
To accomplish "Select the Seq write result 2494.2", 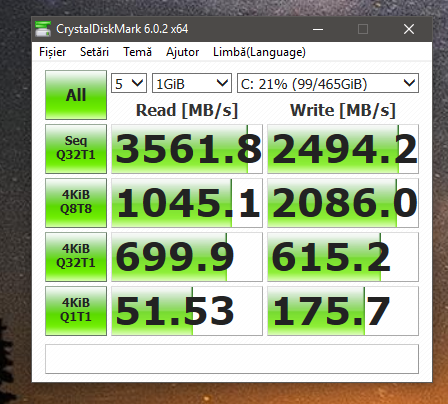I will (343, 149).
